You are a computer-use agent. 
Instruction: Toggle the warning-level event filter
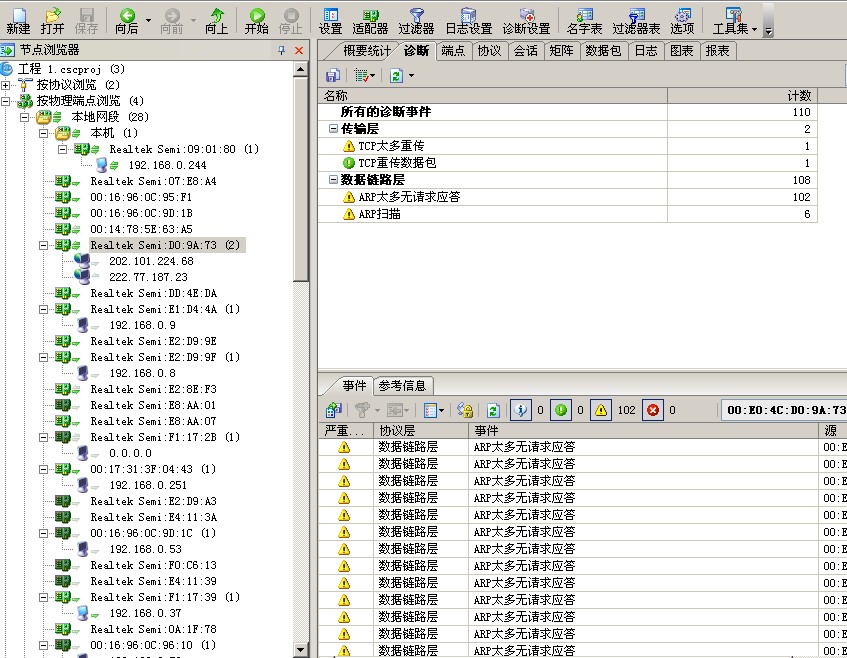600,410
